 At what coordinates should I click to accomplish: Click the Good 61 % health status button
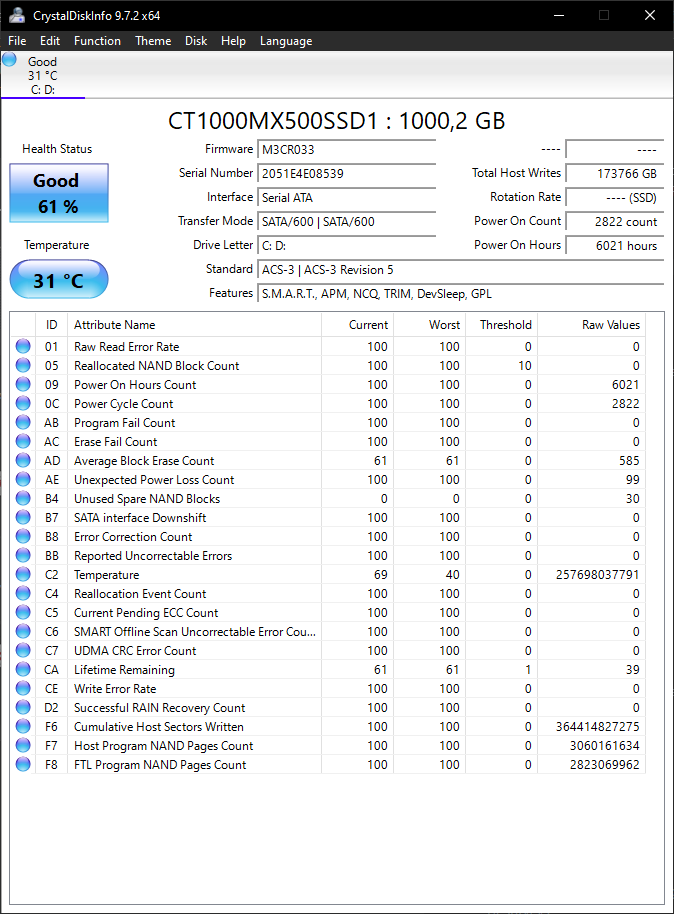(x=58, y=193)
